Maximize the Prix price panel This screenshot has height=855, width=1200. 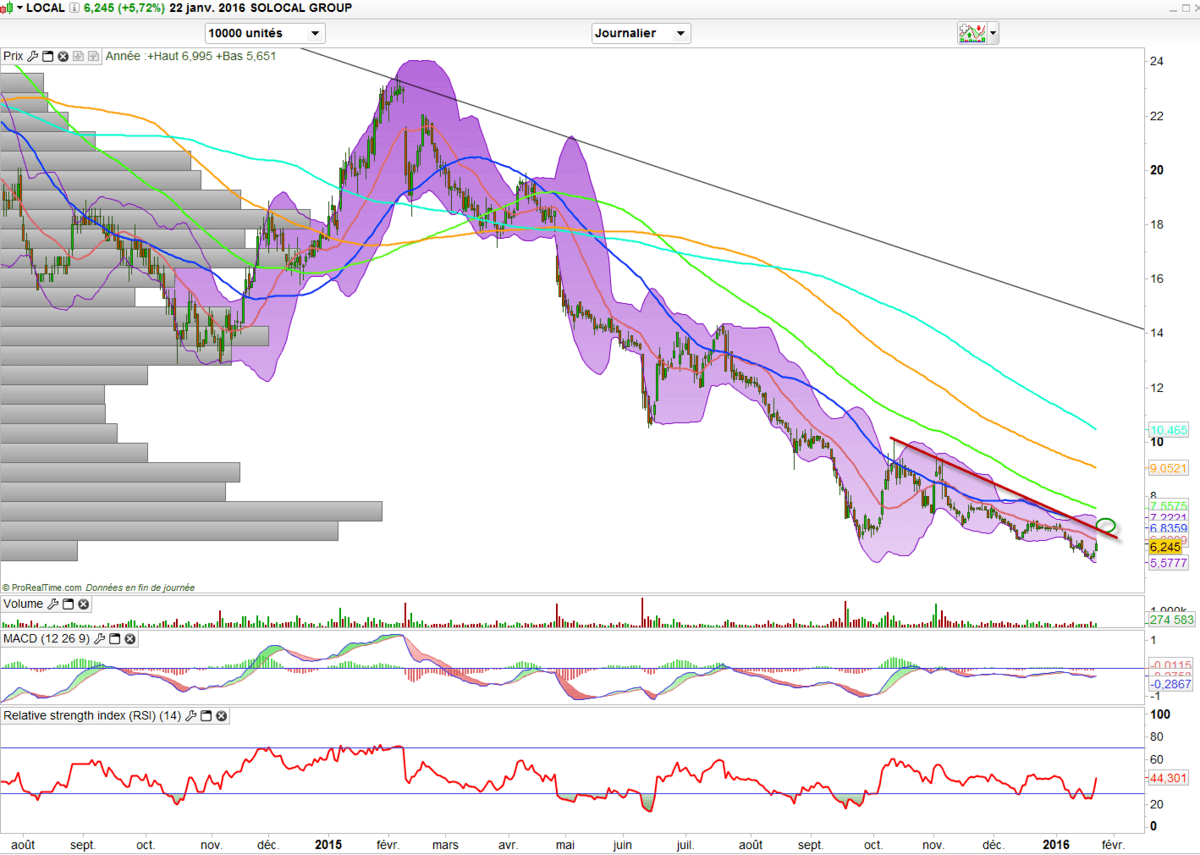[x=48, y=56]
